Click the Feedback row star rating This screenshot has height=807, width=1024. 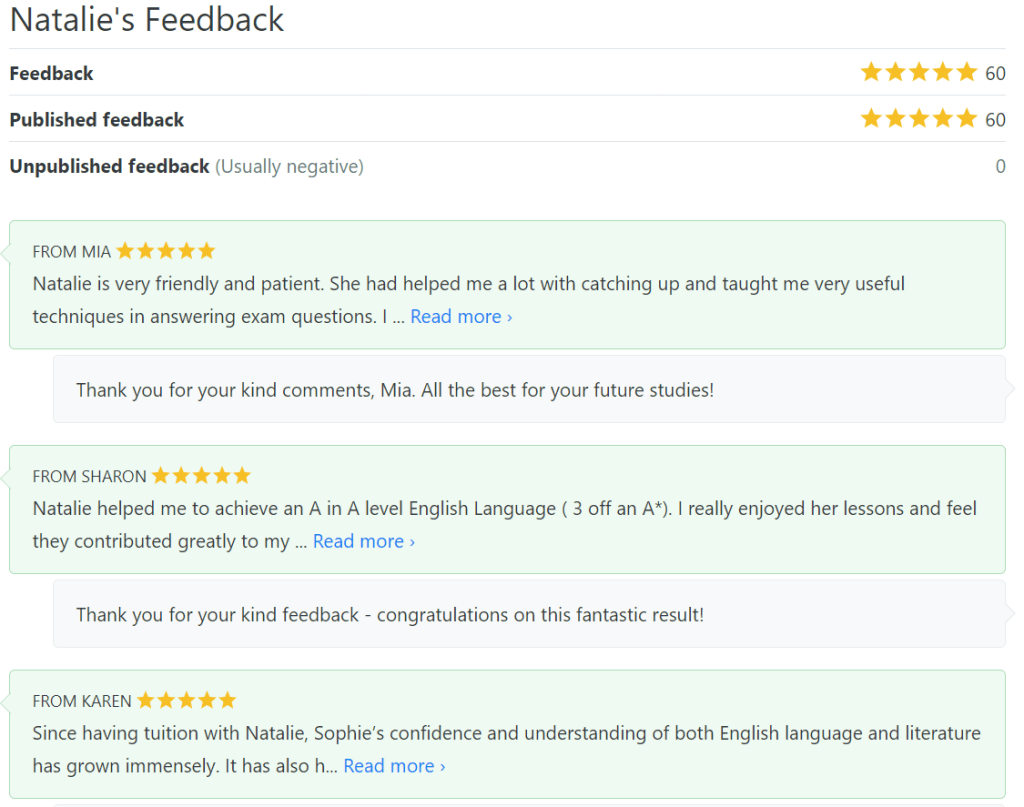tap(918, 73)
